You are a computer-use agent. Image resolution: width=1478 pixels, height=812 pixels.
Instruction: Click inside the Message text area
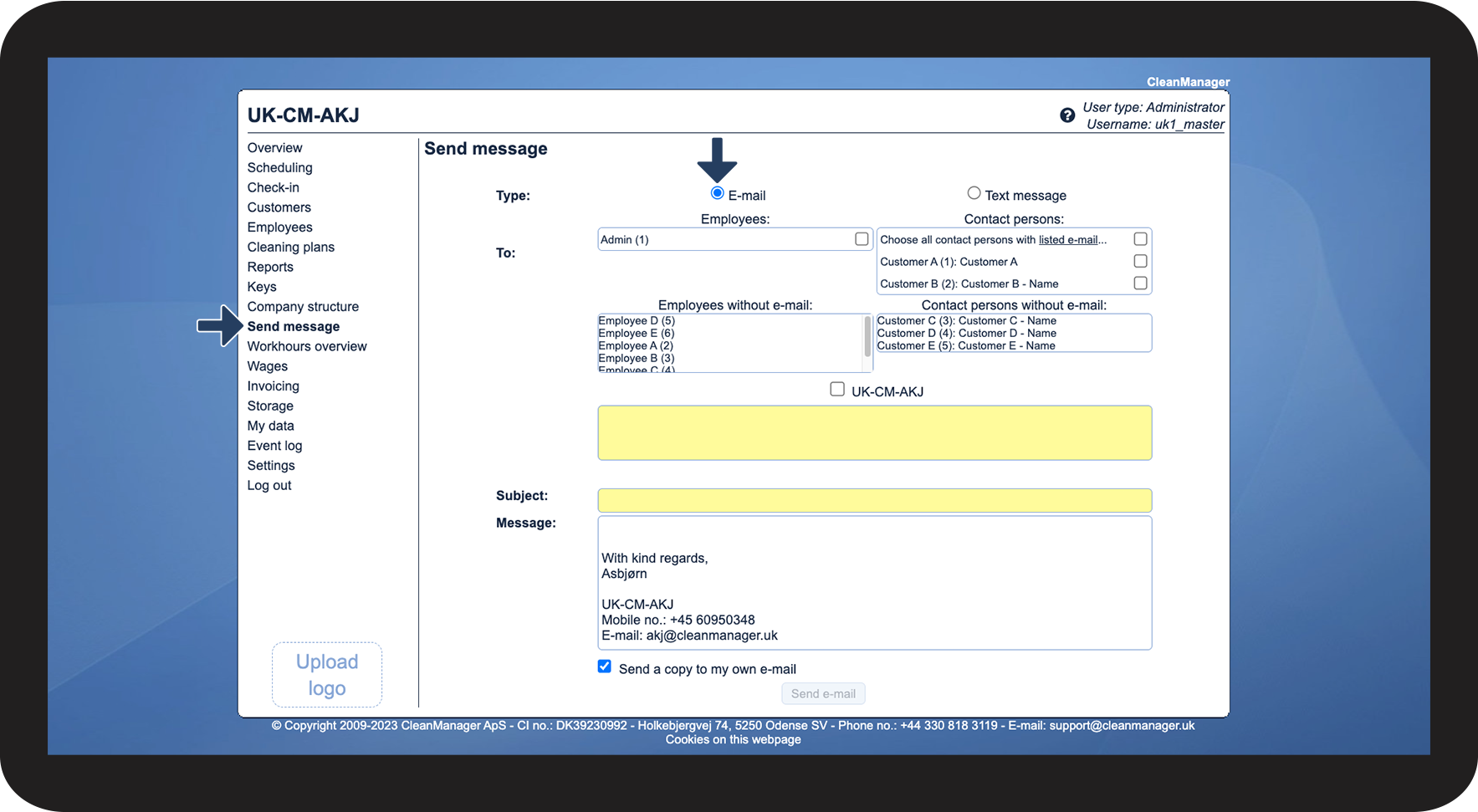[875, 583]
